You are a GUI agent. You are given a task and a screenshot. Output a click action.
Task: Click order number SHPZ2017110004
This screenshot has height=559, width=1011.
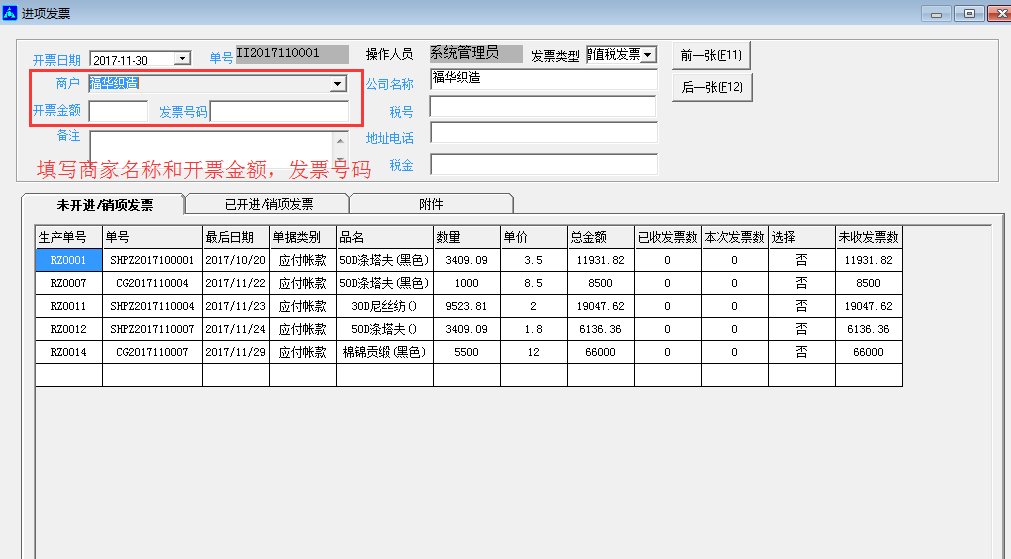click(x=152, y=306)
